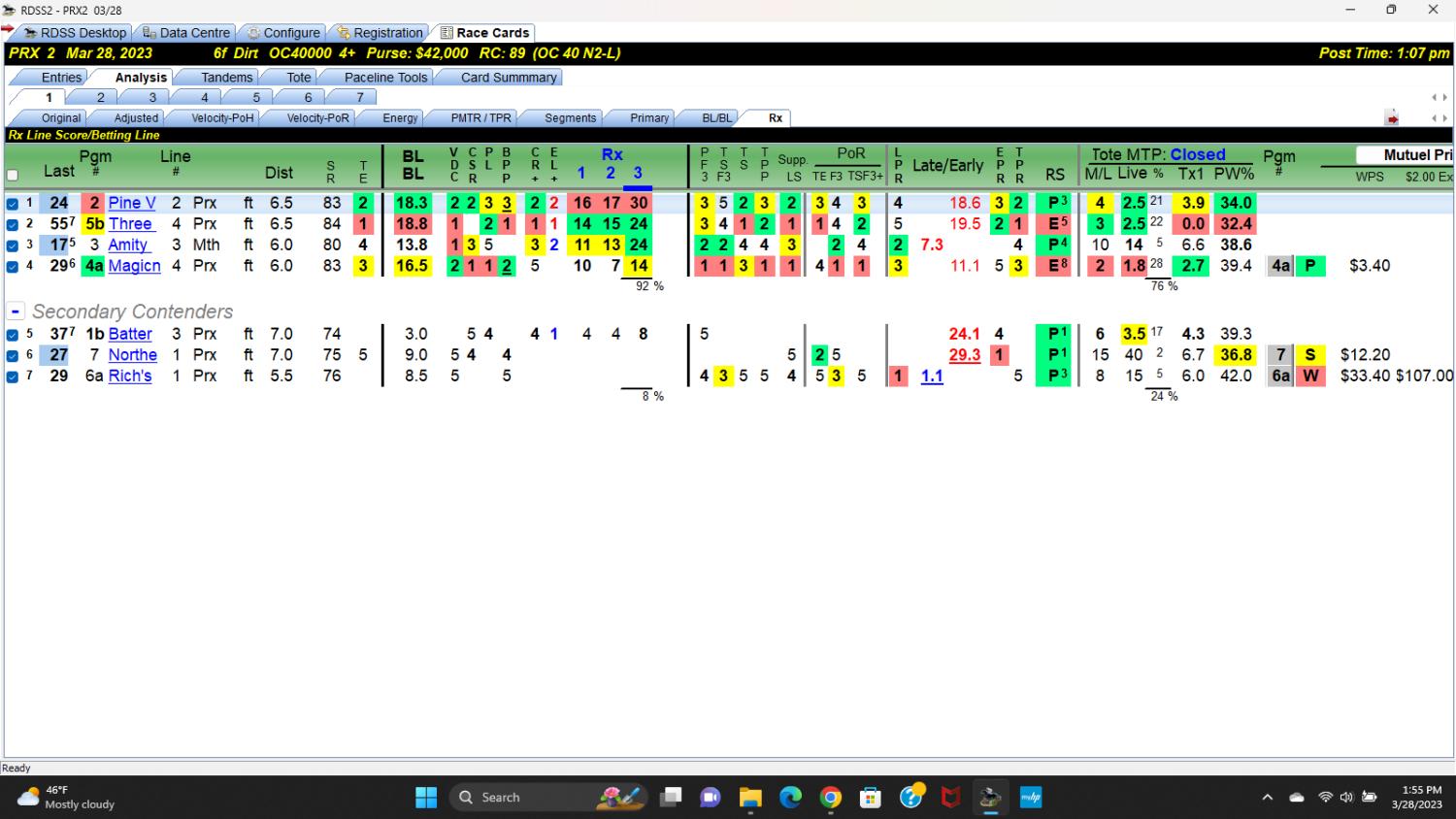The width and height of the screenshot is (1456, 819).
Task: Open Windows Start menu icon
Action: [426, 798]
